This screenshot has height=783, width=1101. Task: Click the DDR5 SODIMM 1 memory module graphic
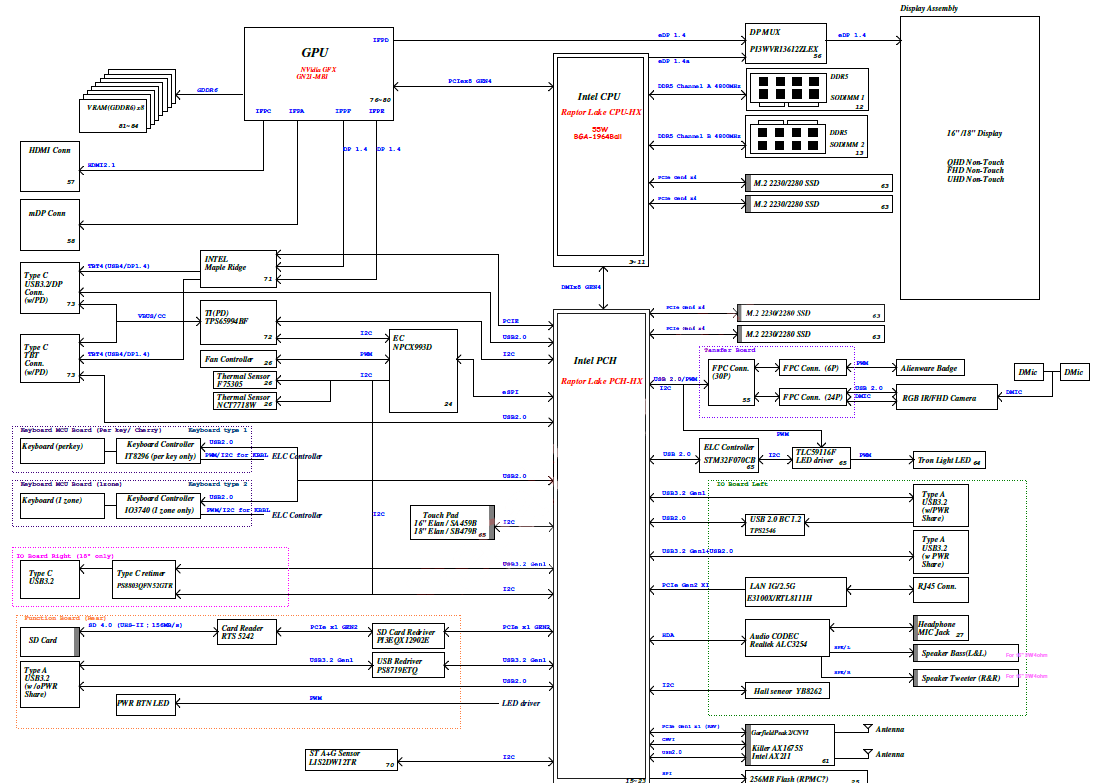(785, 90)
